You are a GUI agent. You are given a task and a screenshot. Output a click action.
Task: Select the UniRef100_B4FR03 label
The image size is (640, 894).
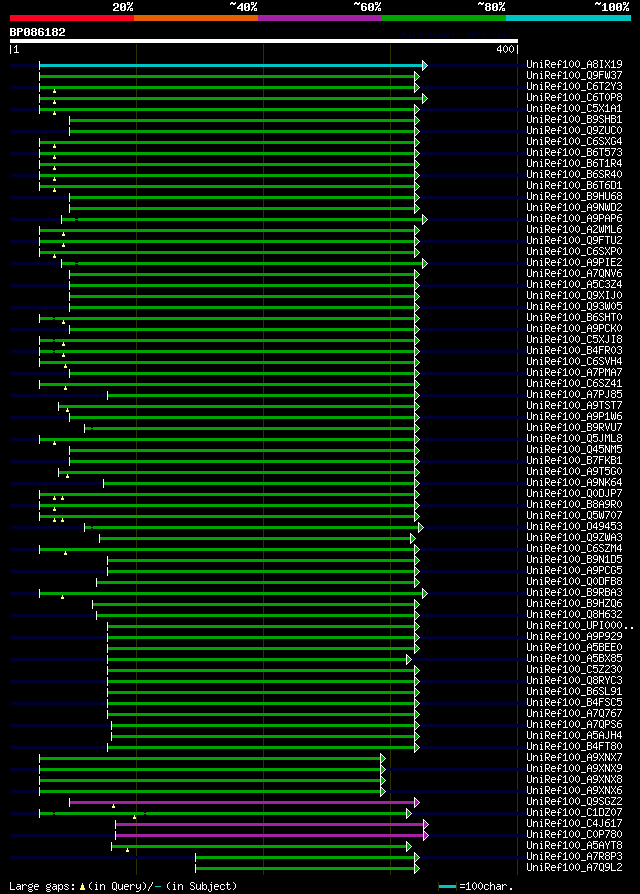click(574, 350)
